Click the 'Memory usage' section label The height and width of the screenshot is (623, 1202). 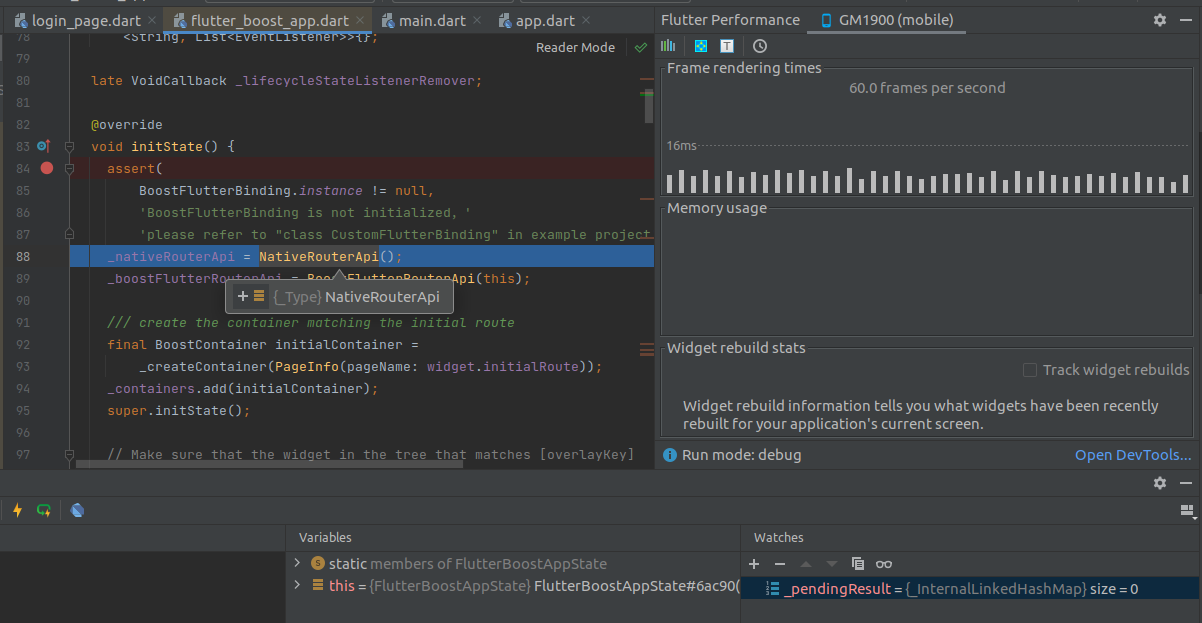[717, 208]
